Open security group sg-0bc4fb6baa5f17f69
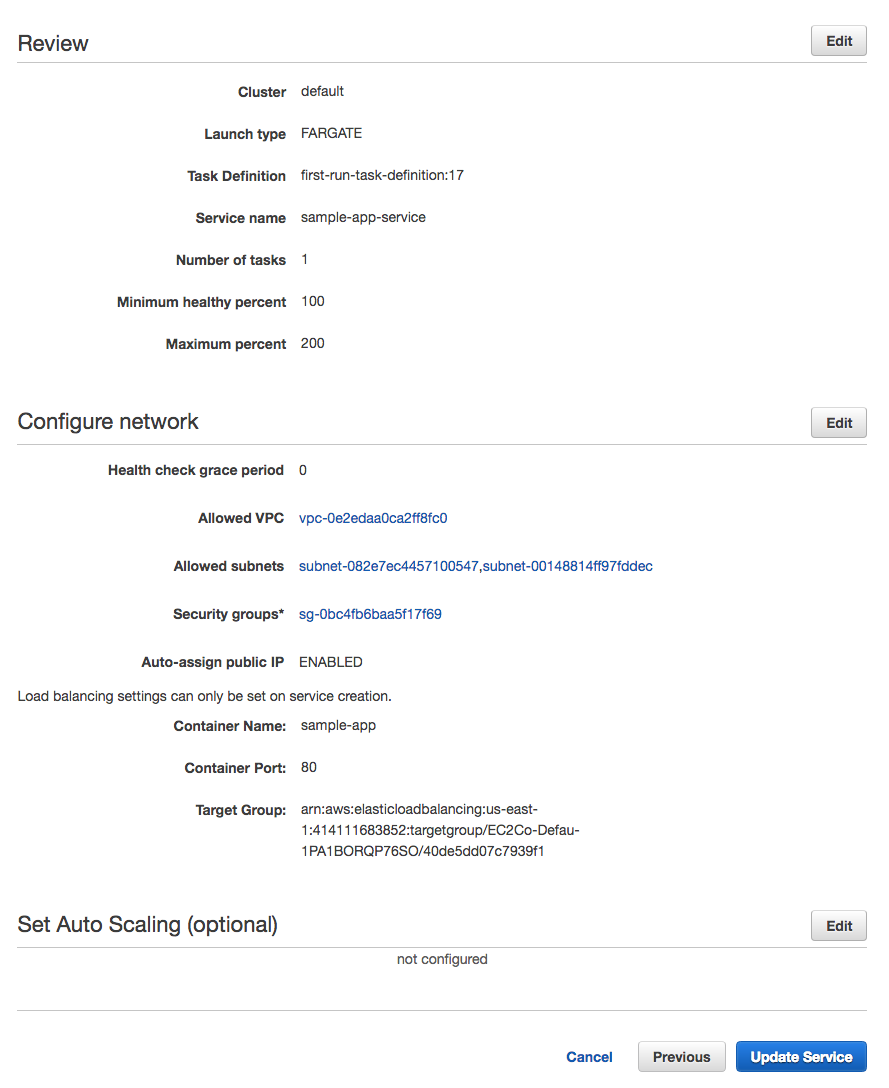 pos(370,614)
